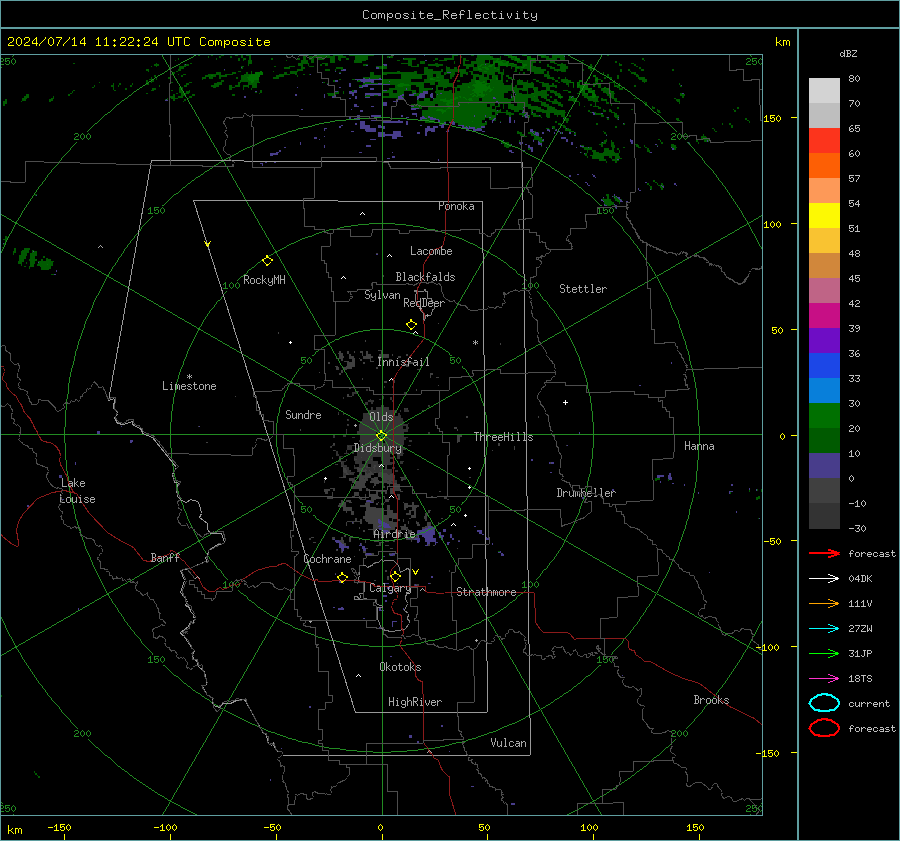900x841 pixels.
Task: Pick the orange 60-57 dBZ swatch
Action: pyautogui.click(x=824, y=165)
